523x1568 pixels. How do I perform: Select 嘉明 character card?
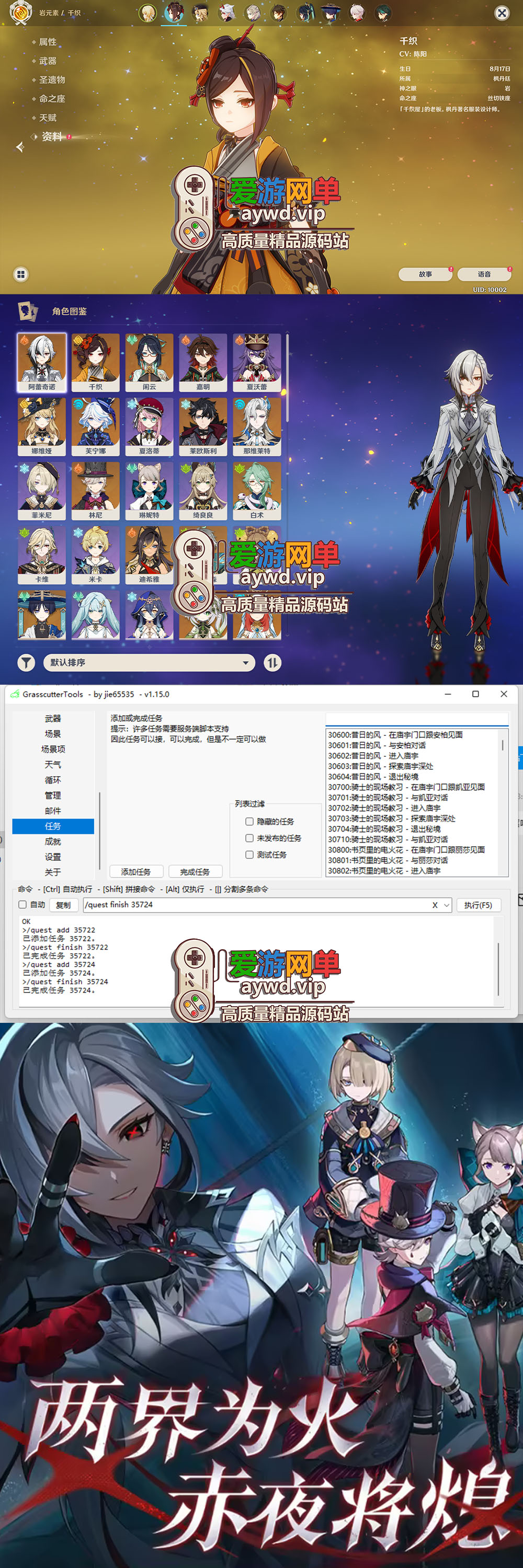203,362
